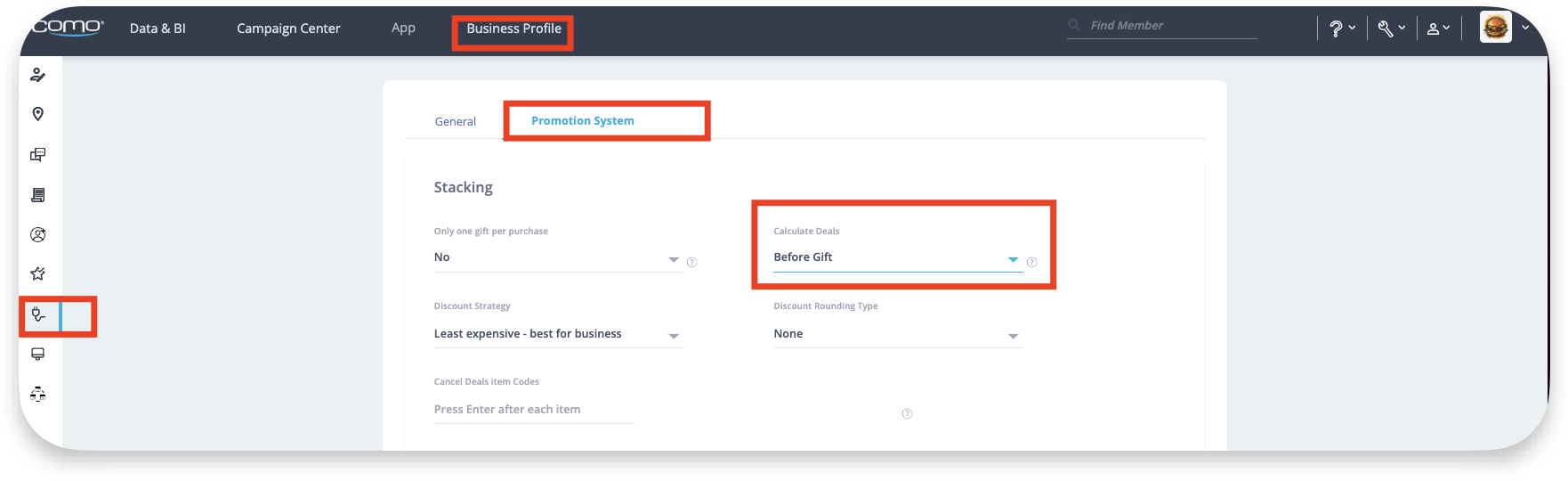
Task: Click the location pin icon in sidebar
Action: pos(38,114)
